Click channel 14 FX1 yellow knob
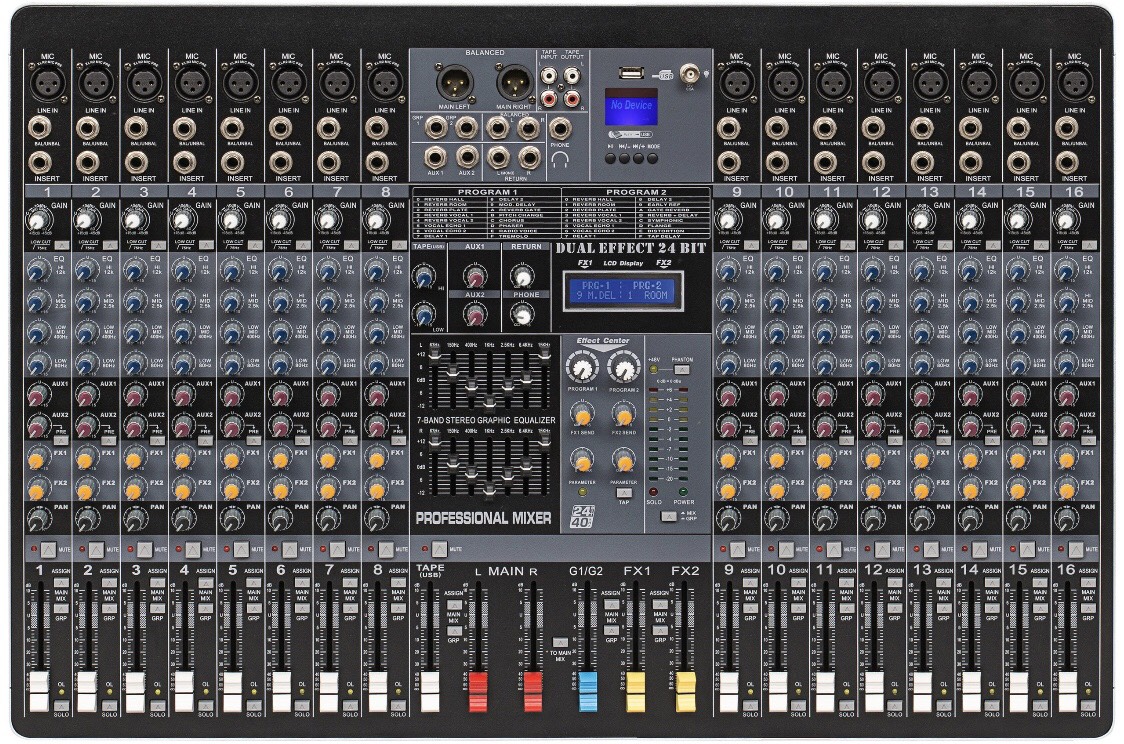The width and height of the screenshot is (1124, 744). pyautogui.click(x=969, y=458)
